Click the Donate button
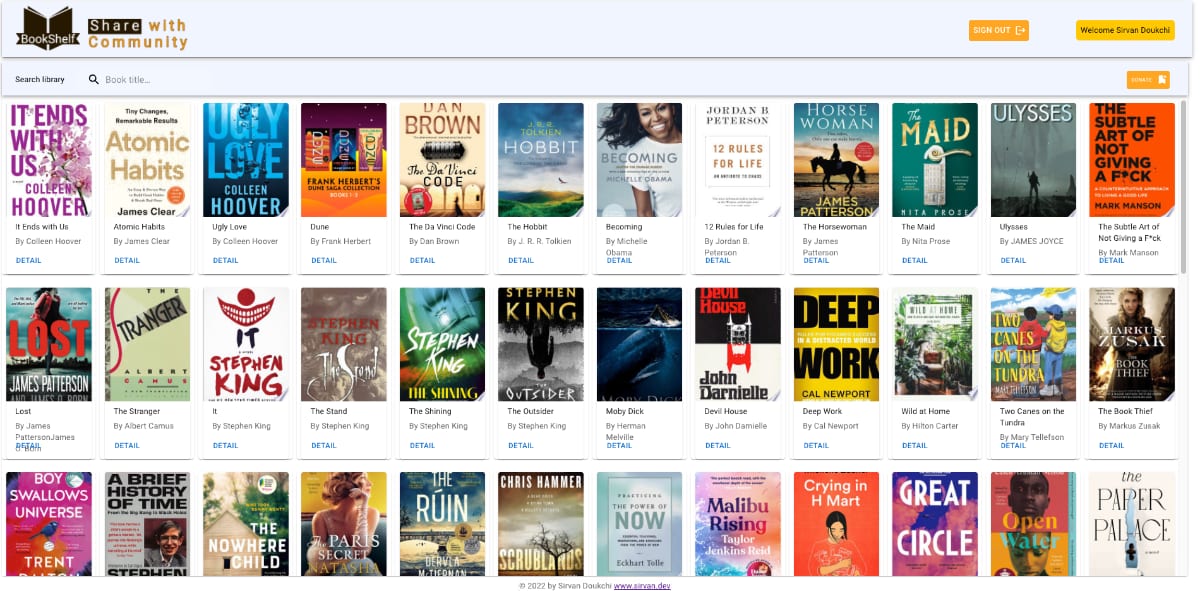 point(1148,79)
